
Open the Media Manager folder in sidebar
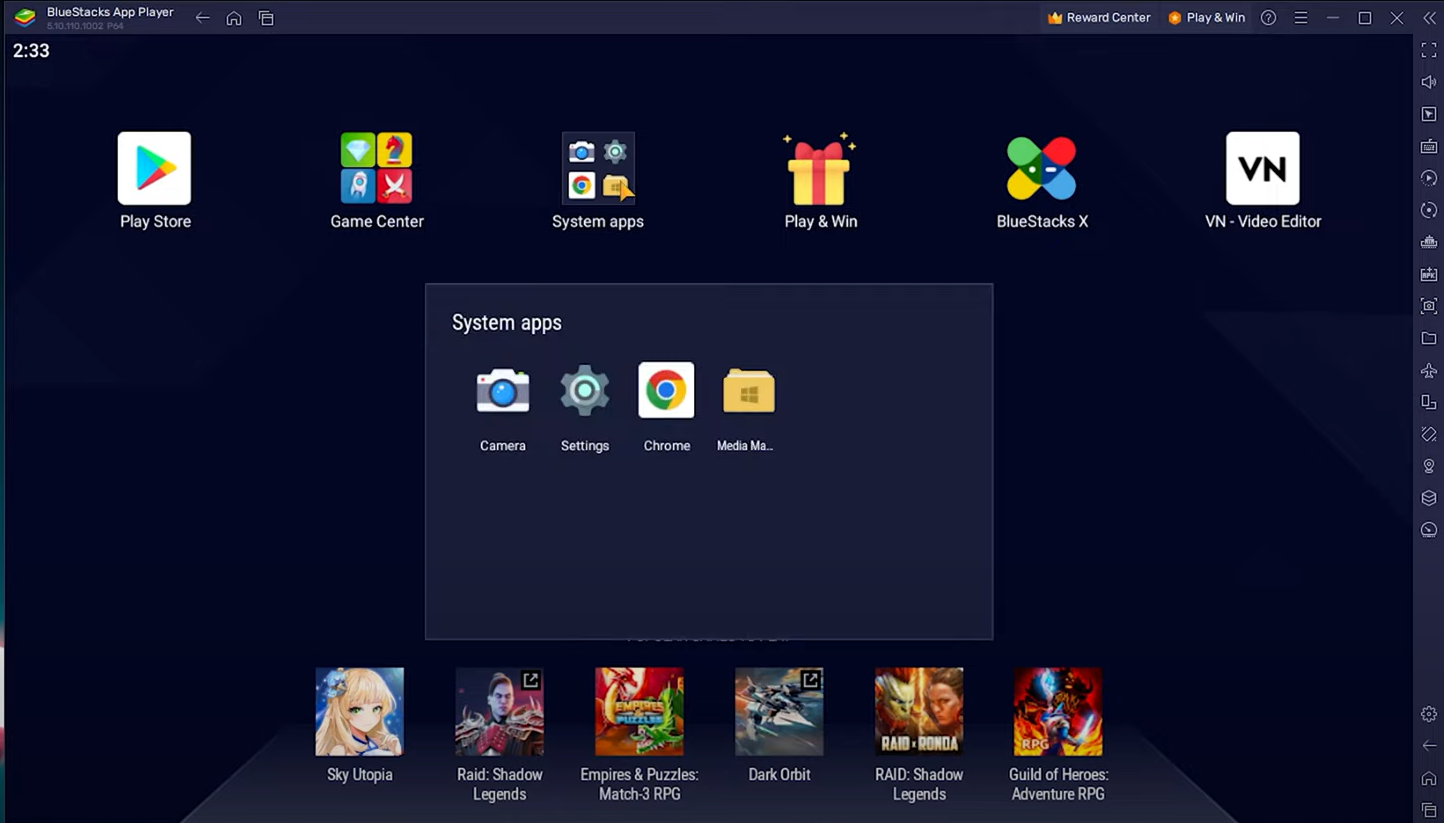(1428, 338)
